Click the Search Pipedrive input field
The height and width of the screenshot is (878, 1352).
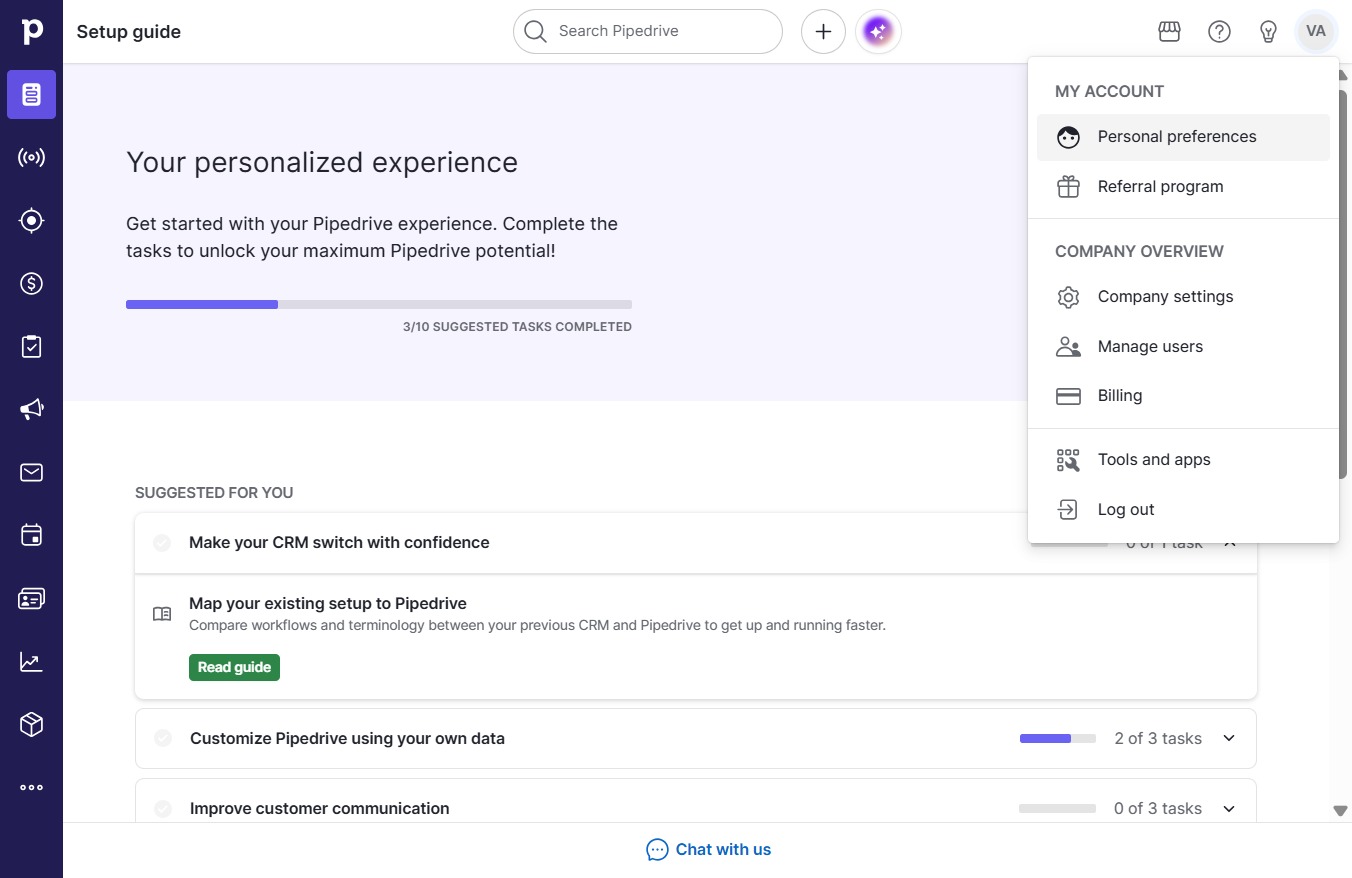pos(648,32)
